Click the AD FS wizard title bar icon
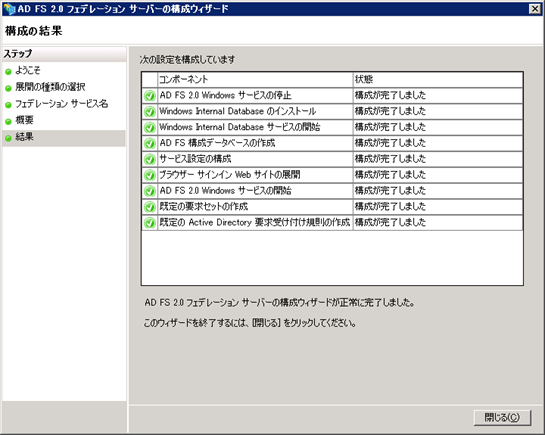The height and width of the screenshot is (435, 545). 9,9
